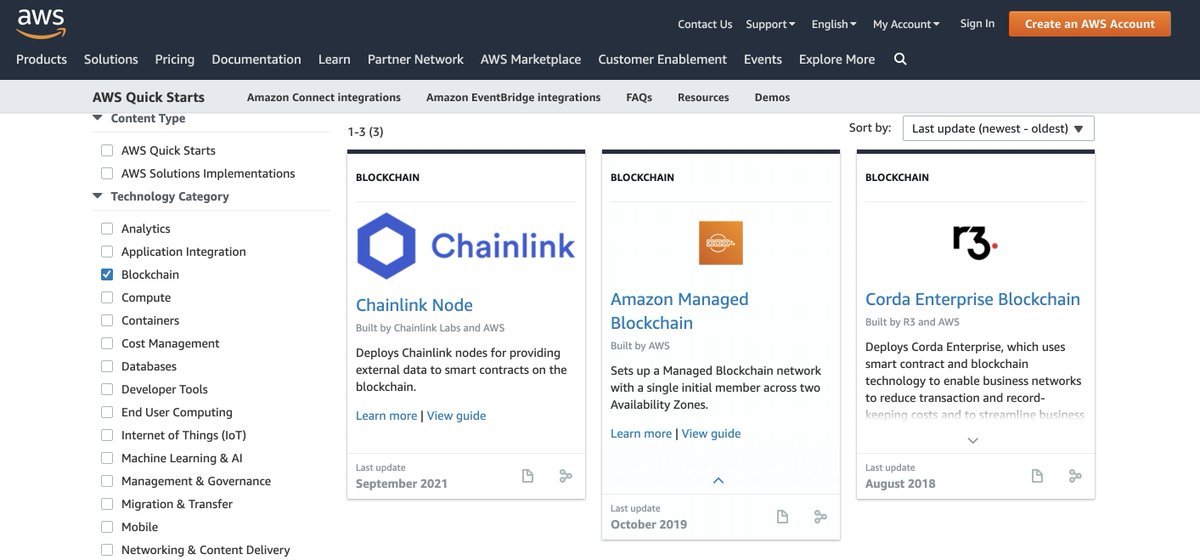1200x560 pixels.
Task: Click the Sign In link
Action: pyautogui.click(x=977, y=23)
